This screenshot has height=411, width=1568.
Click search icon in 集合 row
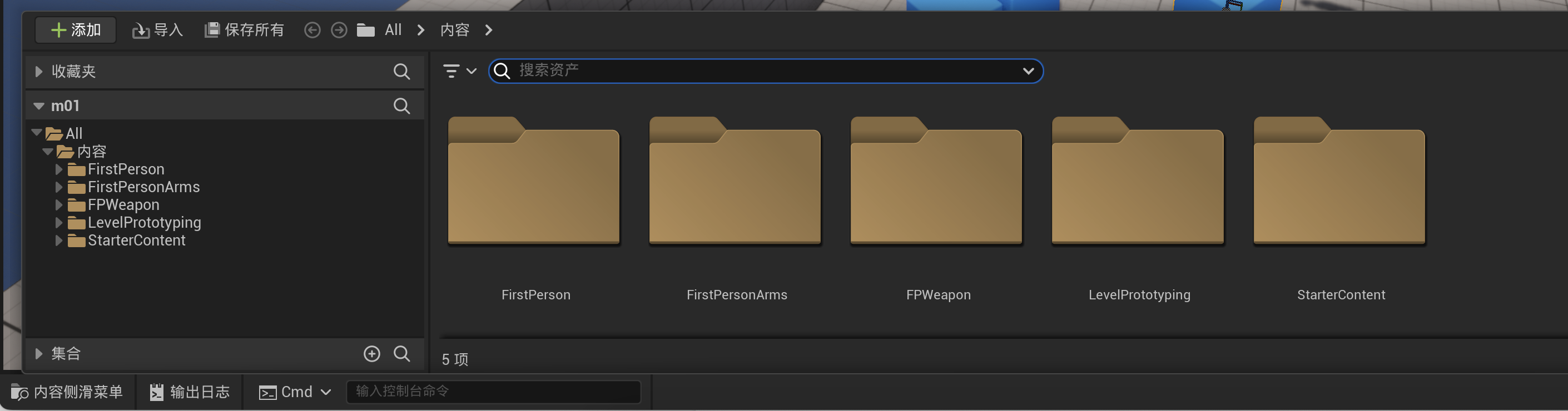[x=401, y=354]
